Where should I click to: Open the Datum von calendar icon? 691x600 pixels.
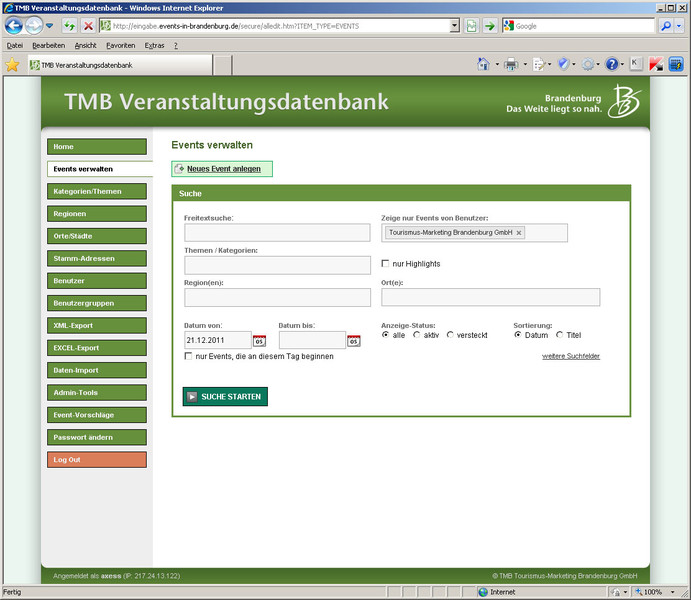coord(259,341)
